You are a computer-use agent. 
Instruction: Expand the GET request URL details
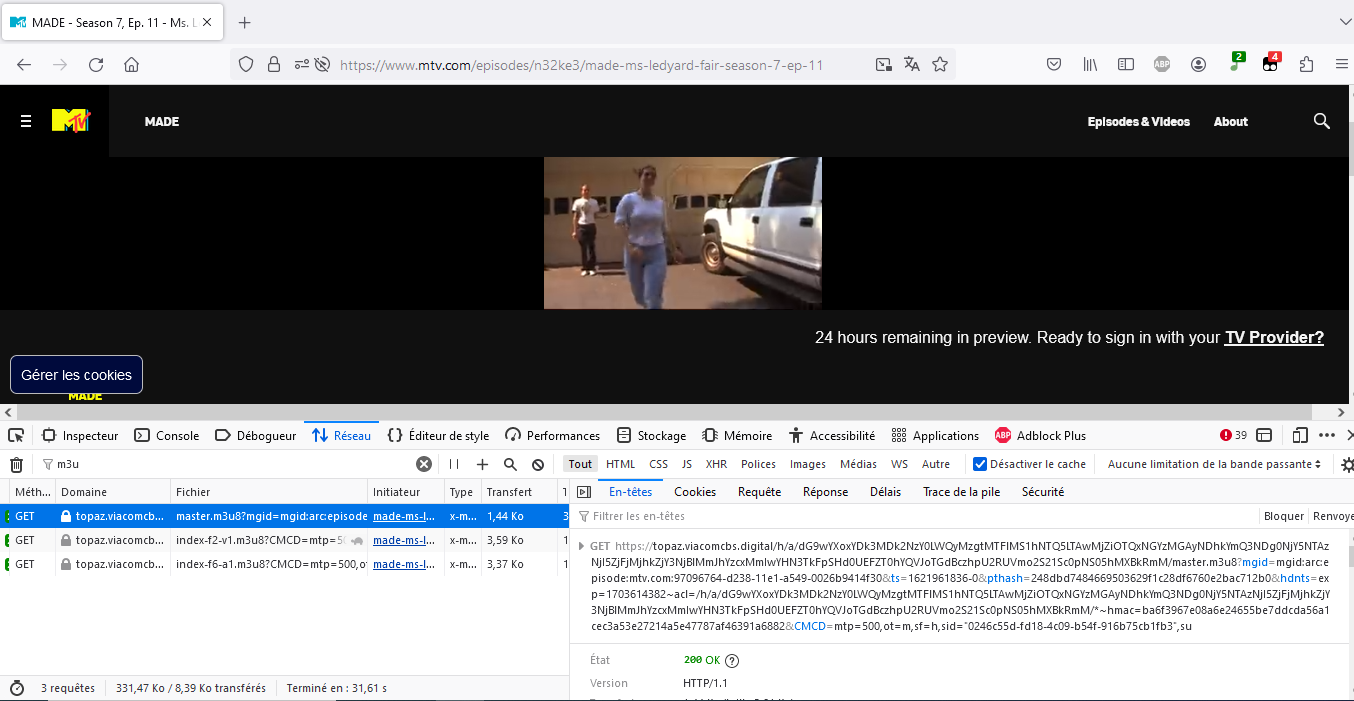[582, 546]
